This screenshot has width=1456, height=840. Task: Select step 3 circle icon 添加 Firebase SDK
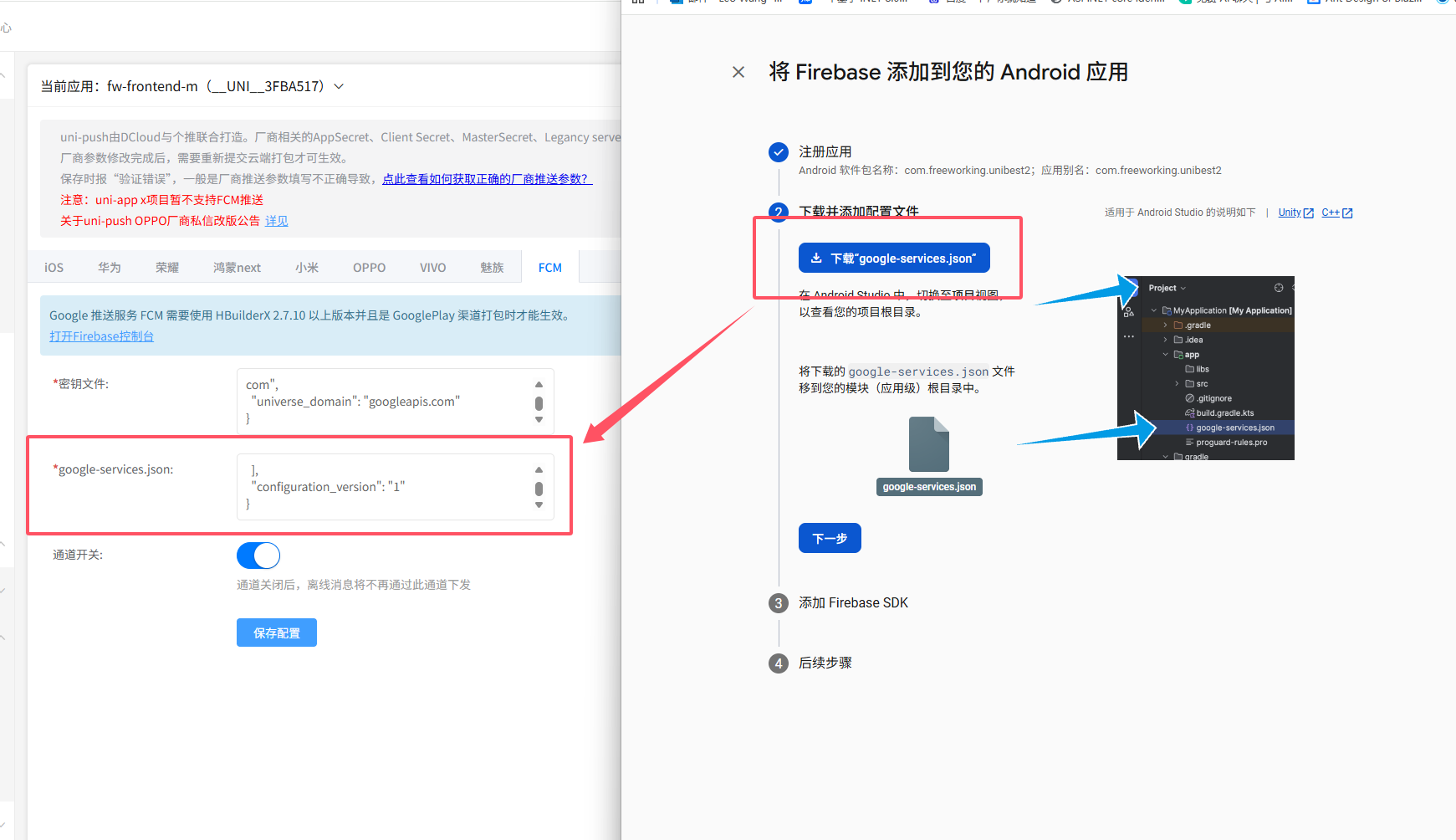(779, 602)
